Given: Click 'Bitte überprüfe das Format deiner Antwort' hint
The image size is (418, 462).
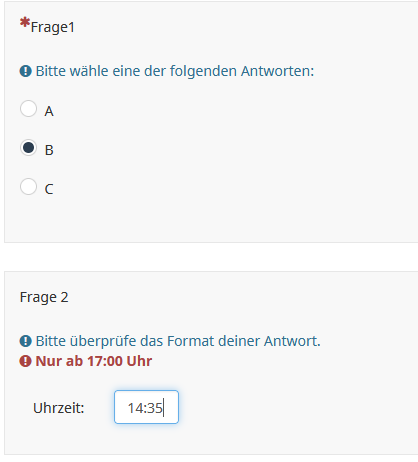Looking at the screenshot, I should [178, 341].
